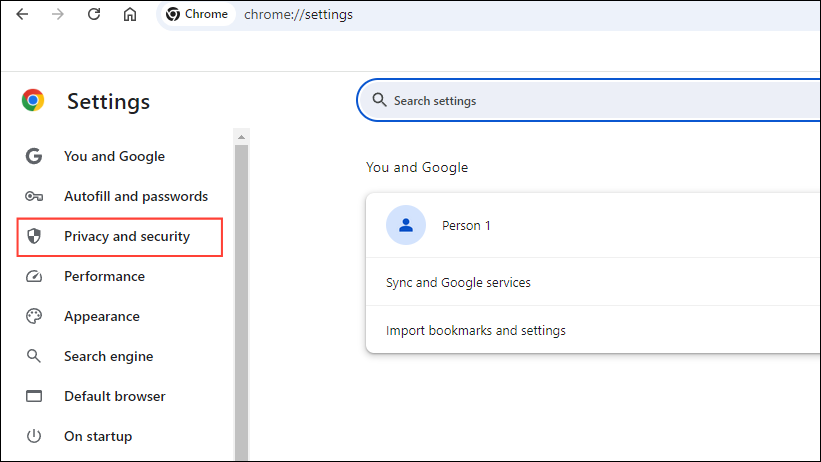
Task: Click the magnifier icon beside Search engine
Action: pyautogui.click(x=34, y=356)
